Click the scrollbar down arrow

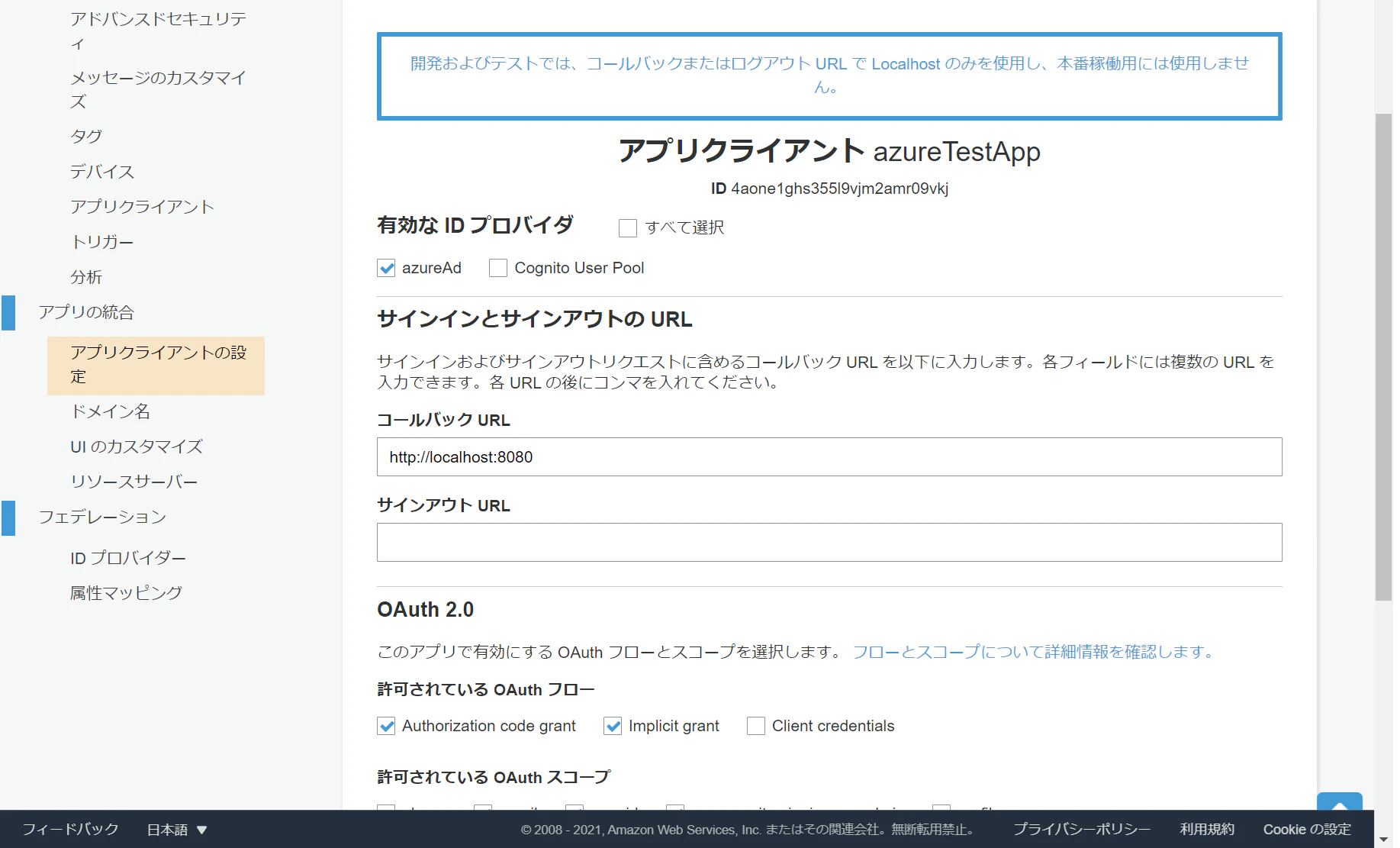click(x=1383, y=840)
